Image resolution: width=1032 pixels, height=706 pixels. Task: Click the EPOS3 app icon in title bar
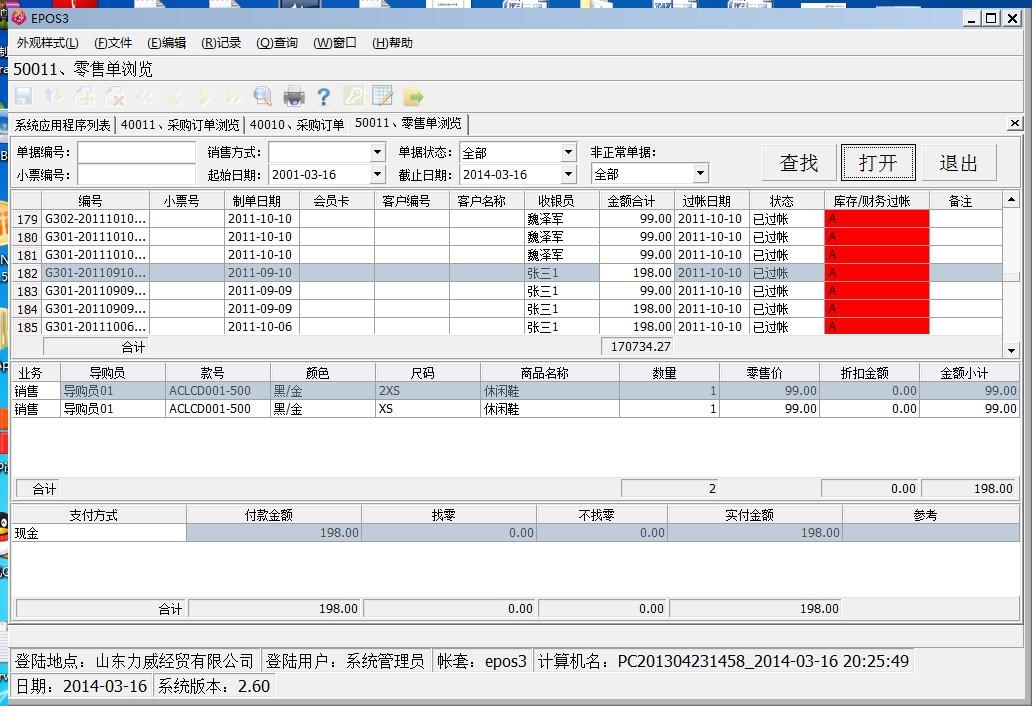pyautogui.click(x=18, y=18)
